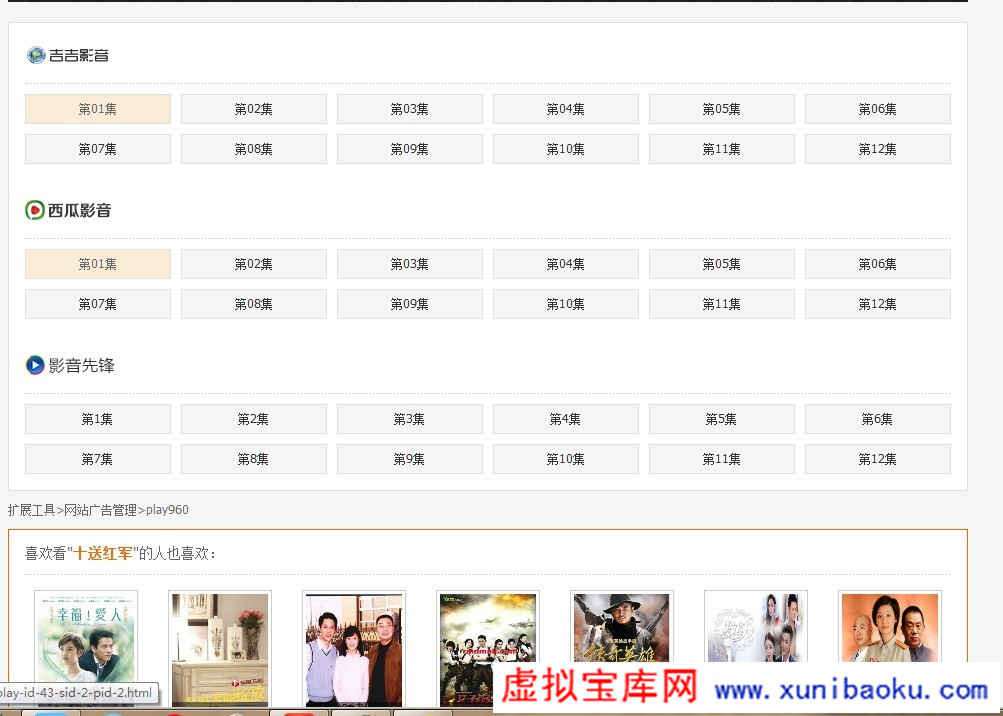The height and width of the screenshot is (716, 1003).
Task: Play 第01集 in the 吉吉影音 section
Action: coord(98,109)
